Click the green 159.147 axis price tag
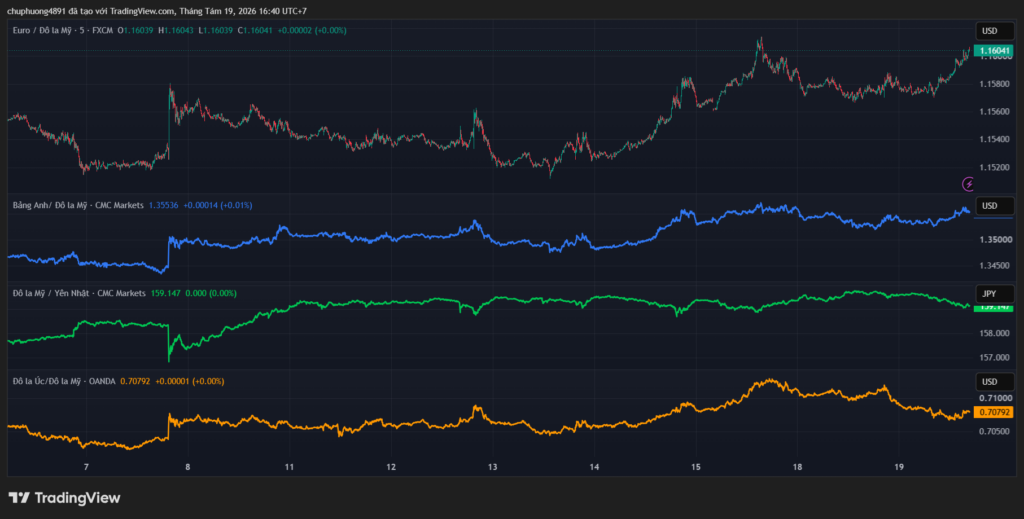1024x519 pixels. pyautogui.click(x=993, y=307)
